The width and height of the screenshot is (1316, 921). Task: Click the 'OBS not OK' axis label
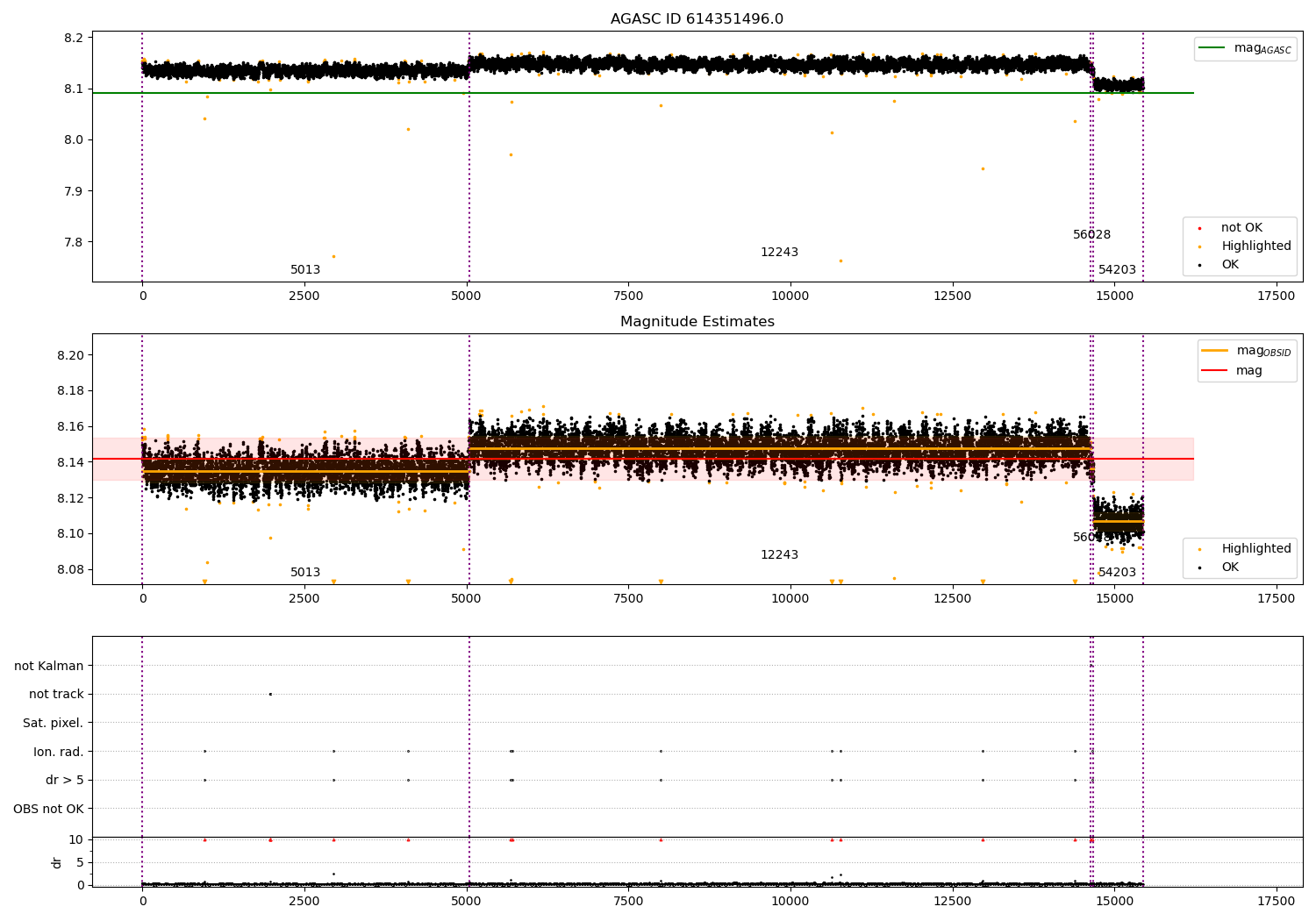(49, 809)
